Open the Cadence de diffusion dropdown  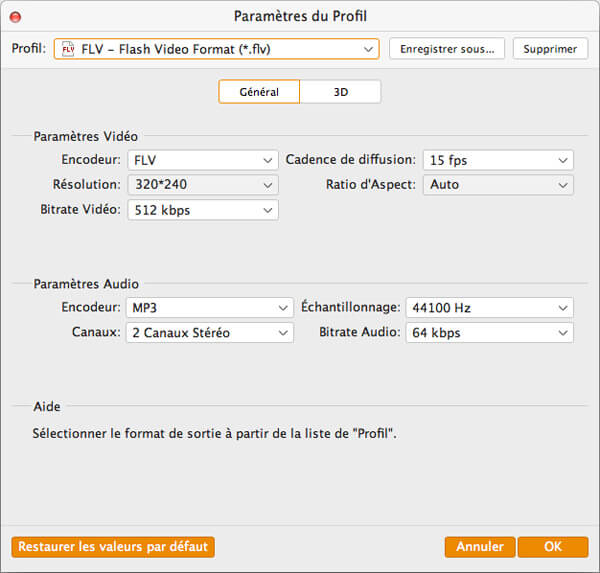[497, 160]
